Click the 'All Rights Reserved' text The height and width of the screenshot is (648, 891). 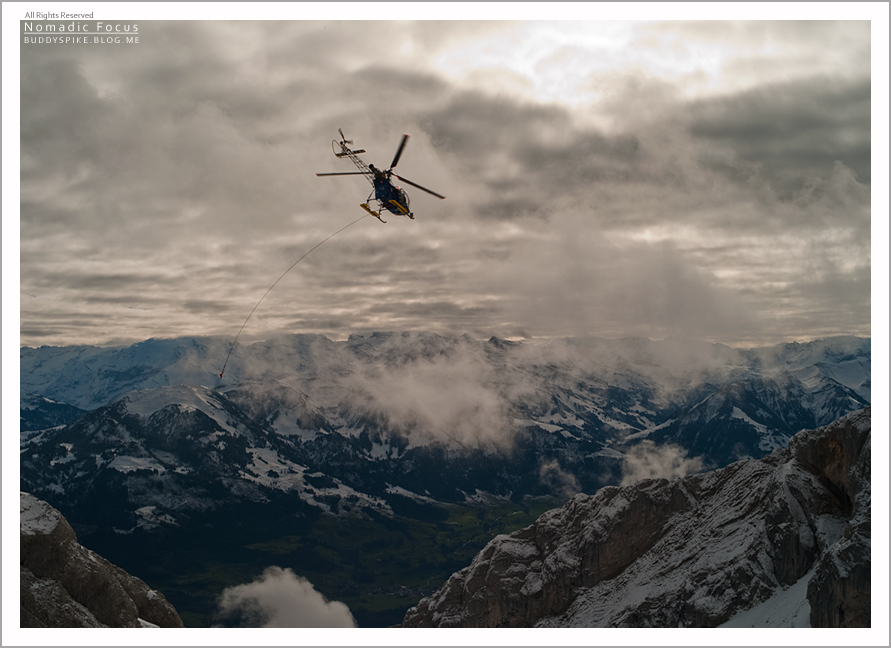[x=59, y=15]
